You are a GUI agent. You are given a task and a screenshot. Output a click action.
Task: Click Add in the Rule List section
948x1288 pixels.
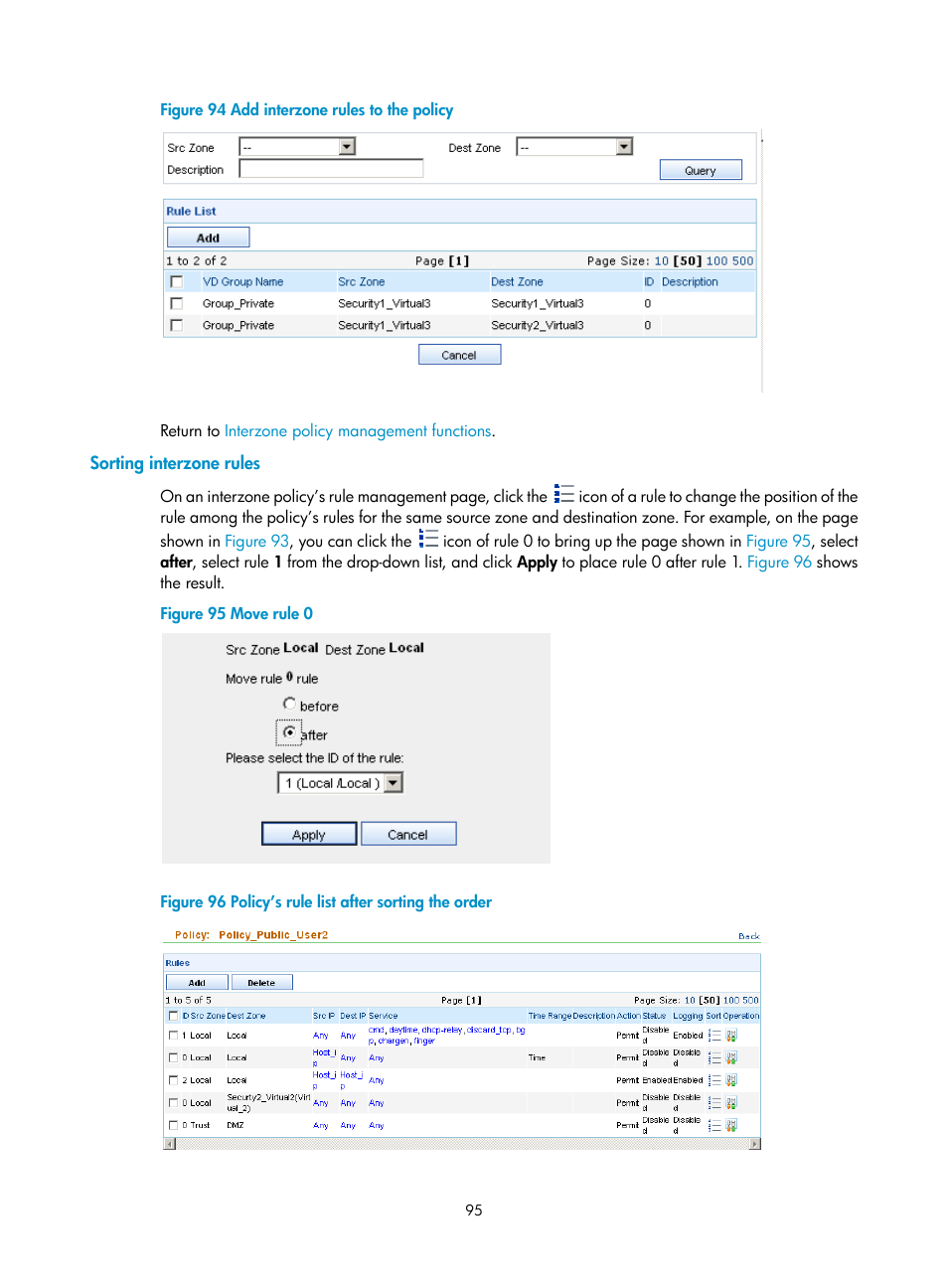(x=208, y=238)
